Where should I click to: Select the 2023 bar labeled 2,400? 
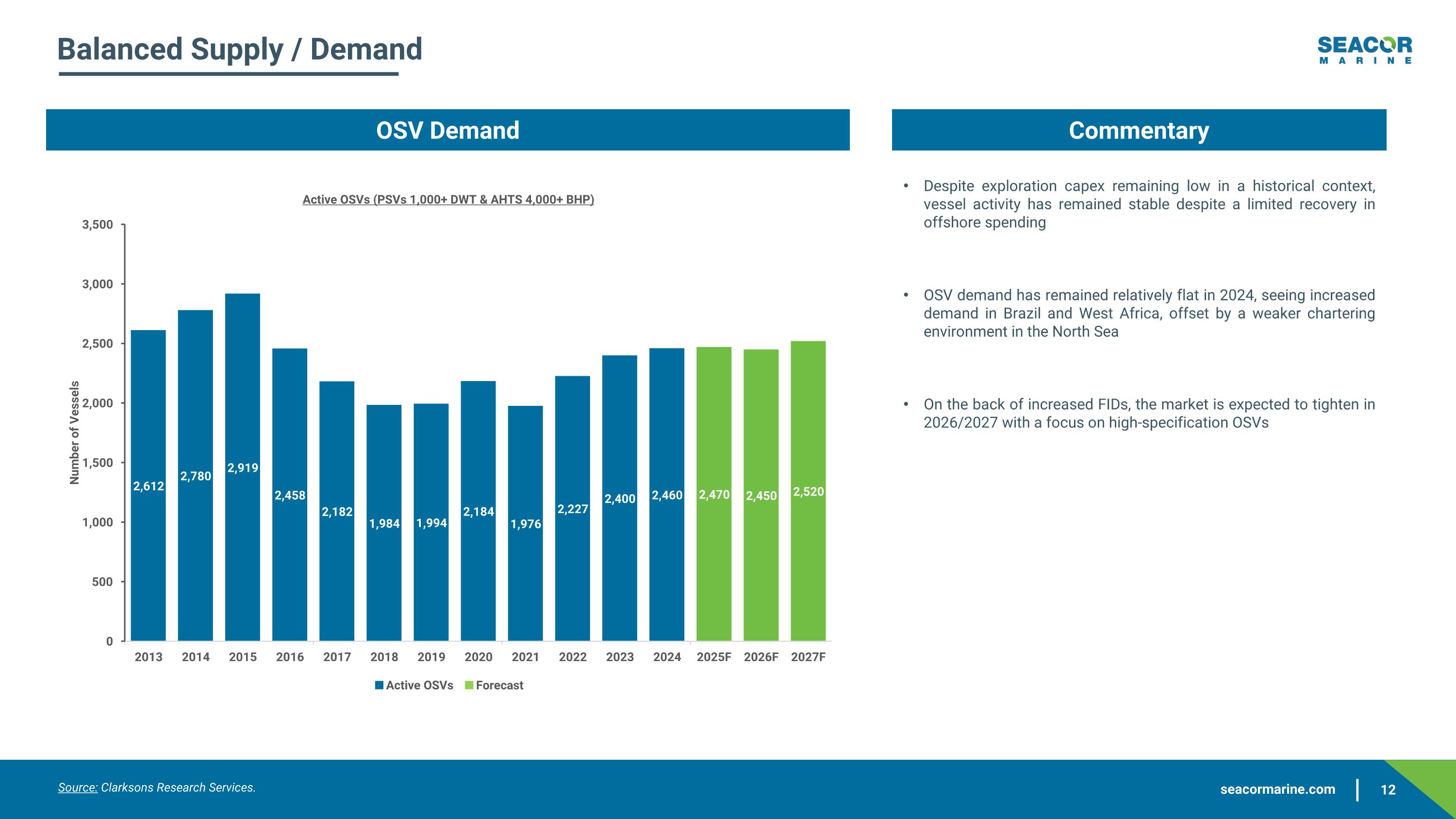619,498
